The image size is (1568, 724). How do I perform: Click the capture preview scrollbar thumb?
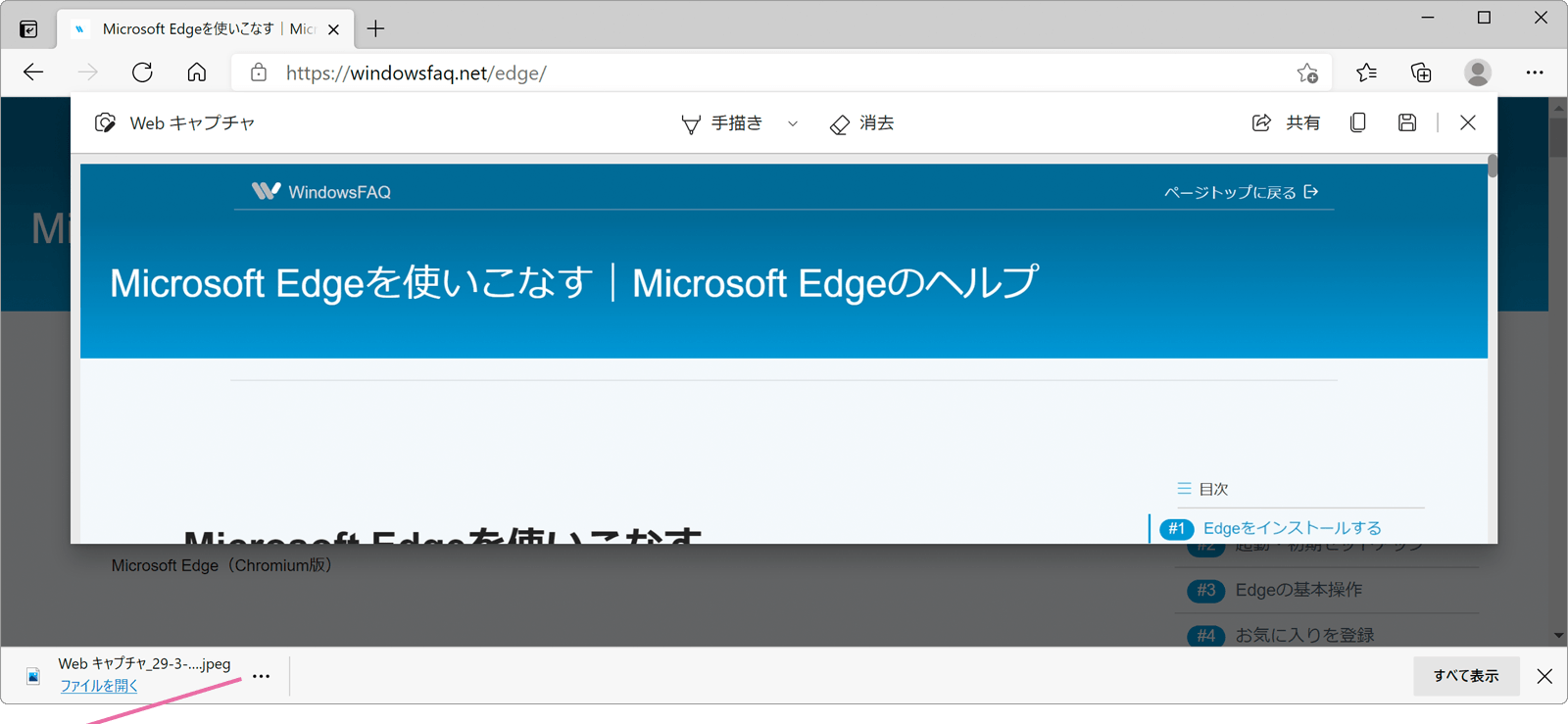1493,166
